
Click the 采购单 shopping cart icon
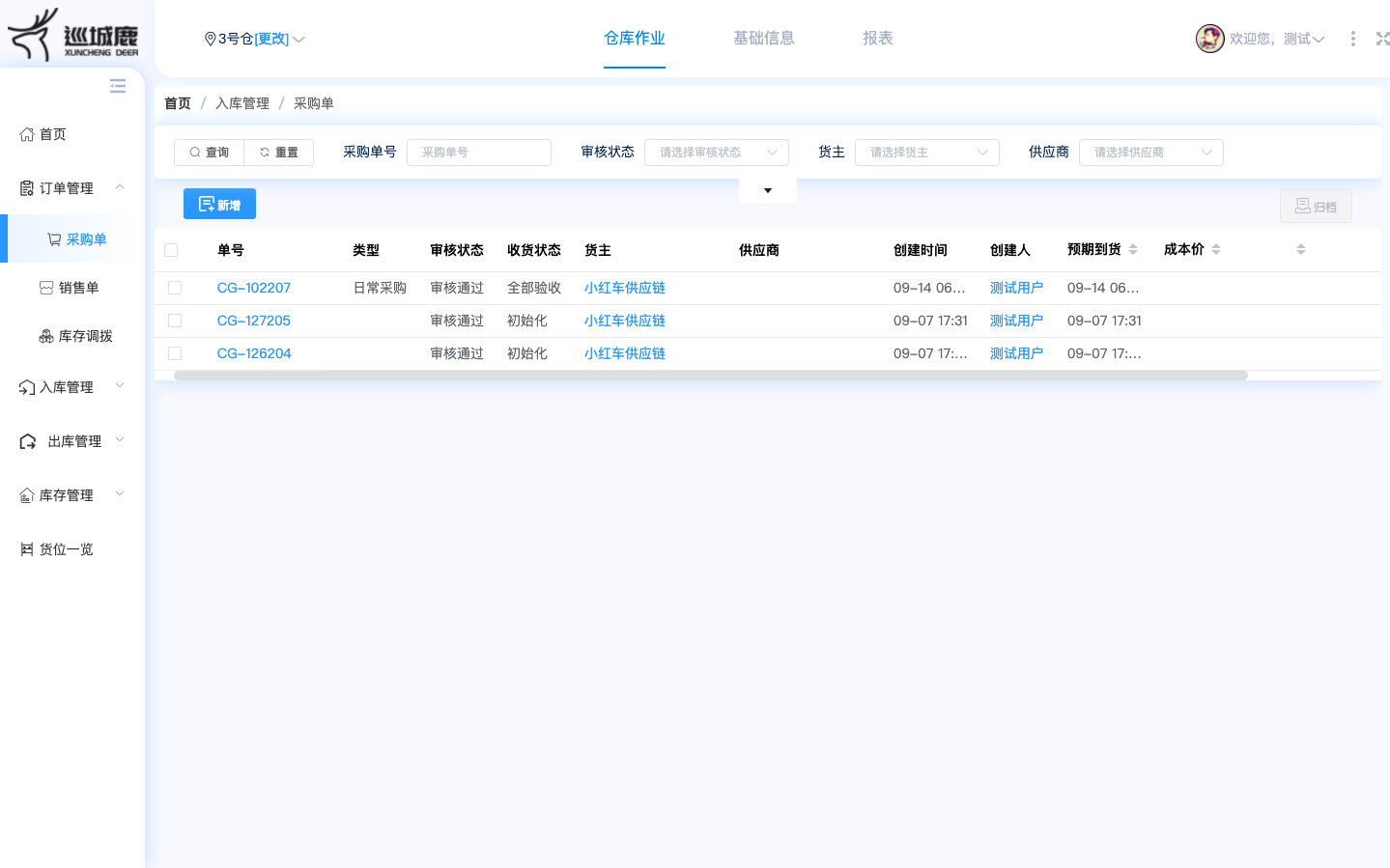[x=54, y=239]
